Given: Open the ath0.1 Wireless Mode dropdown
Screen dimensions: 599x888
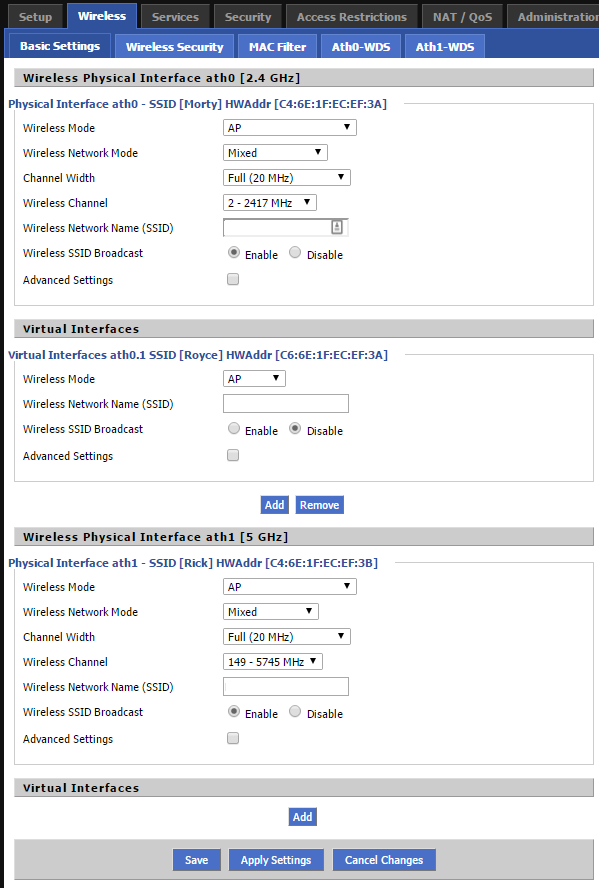Looking at the screenshot, I should [x=253, y=378].
